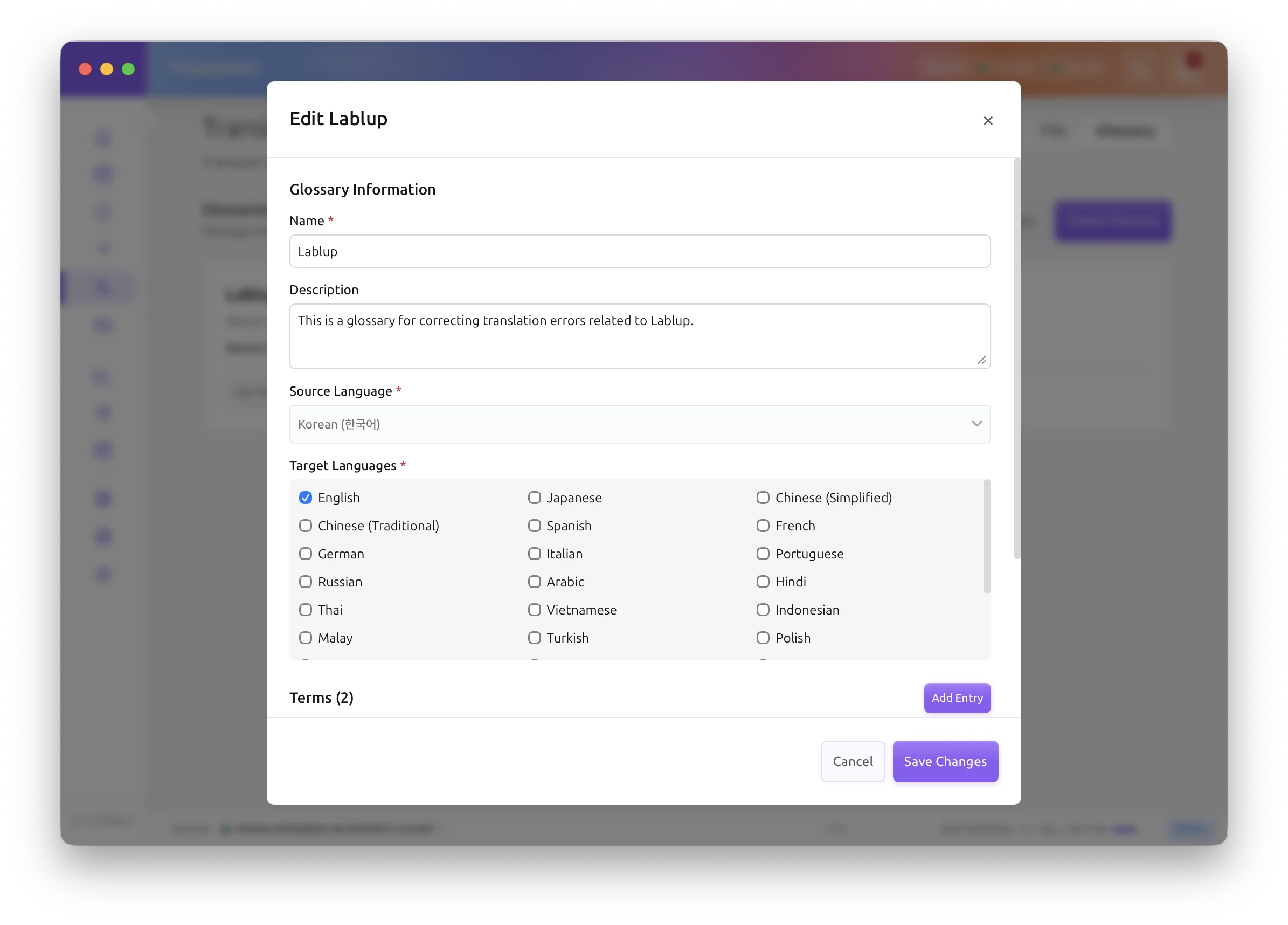Select French as a target language
Screen dimensions: 1288x925
coord(763,526)
